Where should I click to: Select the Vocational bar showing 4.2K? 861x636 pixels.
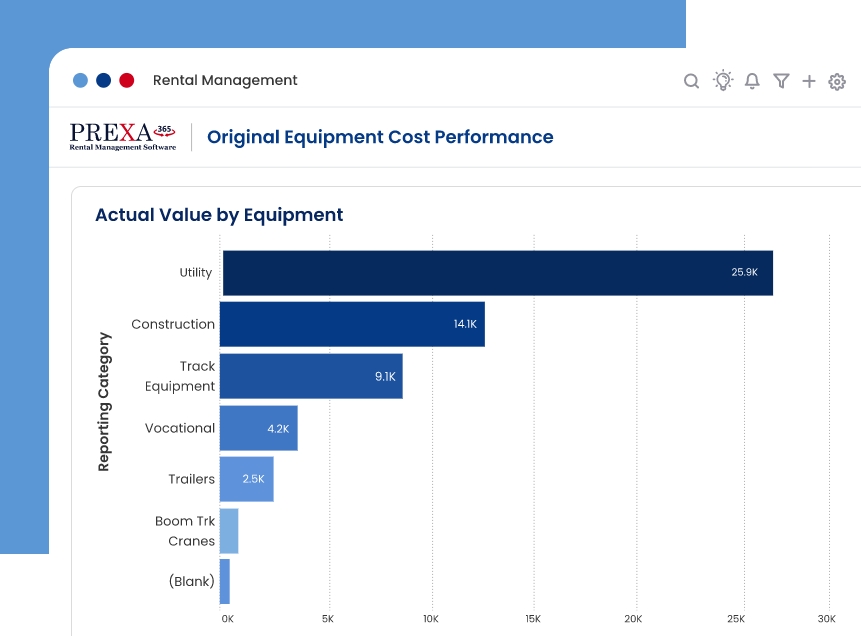(x=258, y=428)
